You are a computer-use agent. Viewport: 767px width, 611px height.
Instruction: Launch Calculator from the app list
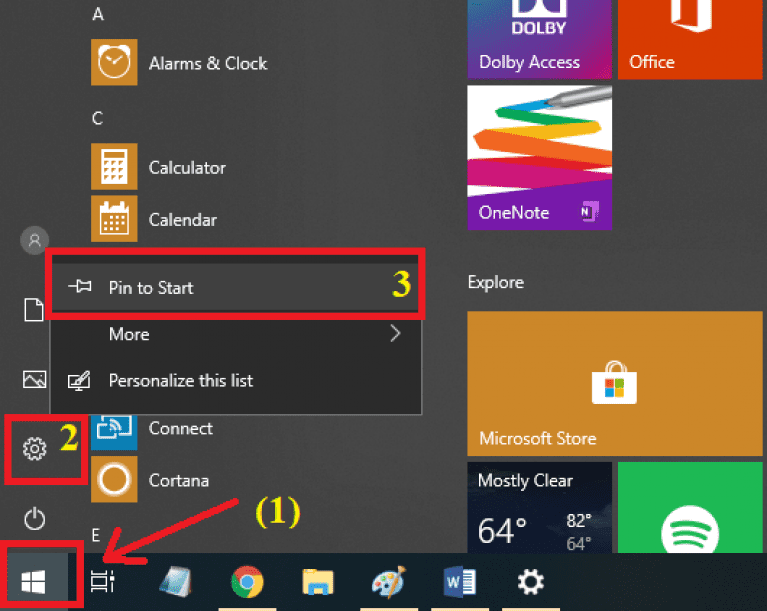[x=187, y=167]
